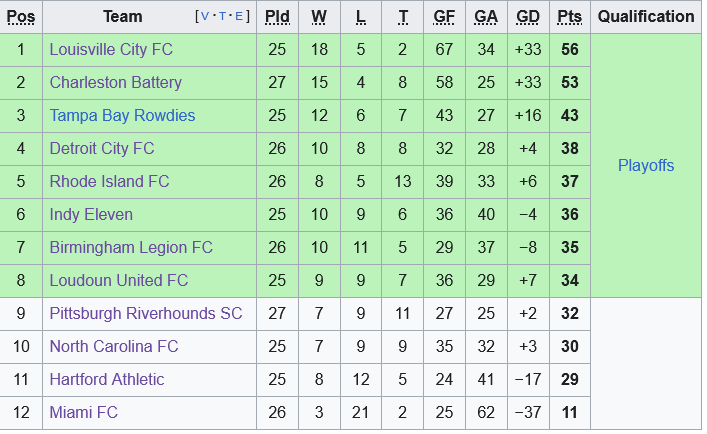Click the E (edit) template link

pyautogui.click(x=238, y=17)
